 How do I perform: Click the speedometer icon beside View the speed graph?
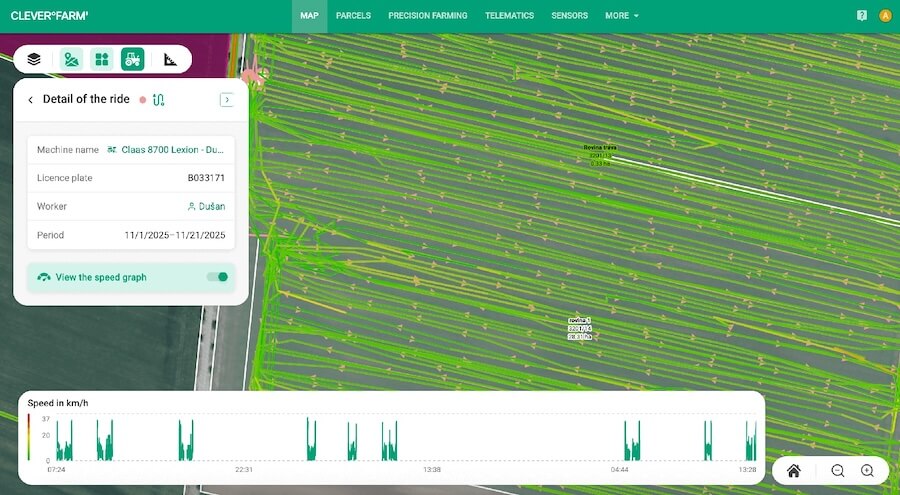[44, 277]
